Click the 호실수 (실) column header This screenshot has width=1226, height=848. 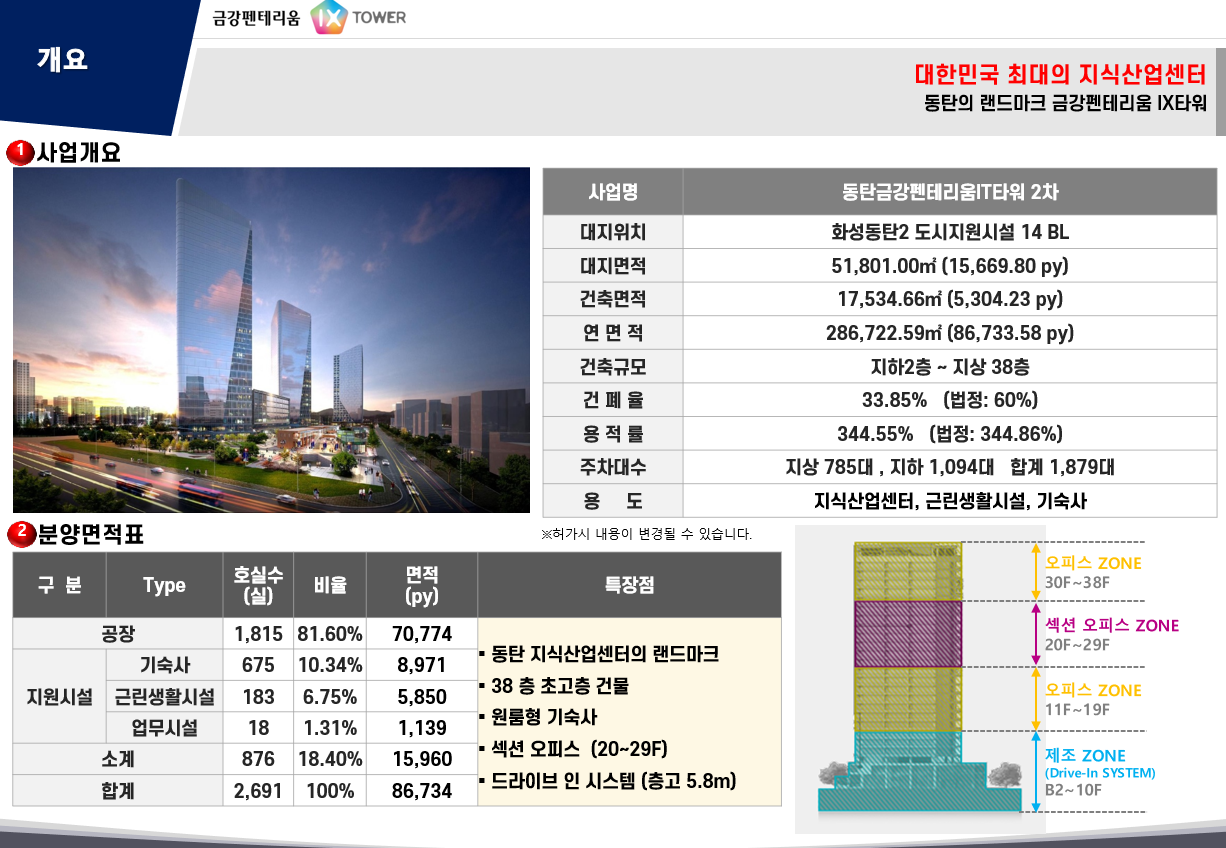pos(258,585)
